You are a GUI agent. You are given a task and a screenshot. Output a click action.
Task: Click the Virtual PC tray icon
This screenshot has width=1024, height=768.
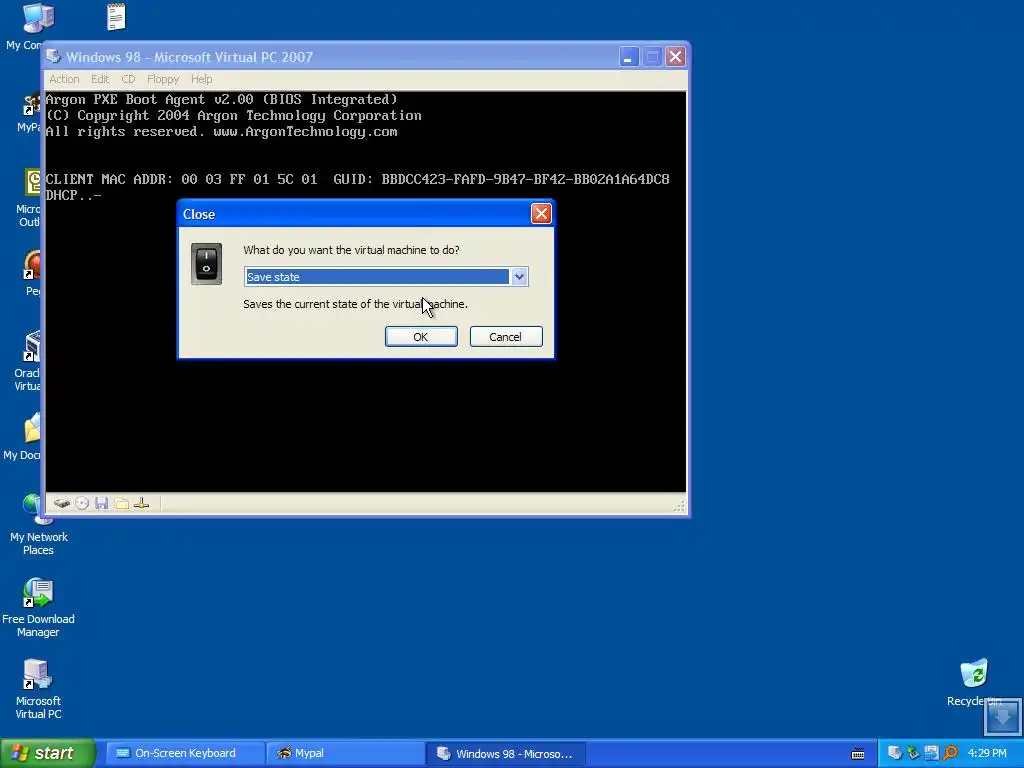click(x=895, y=753)
